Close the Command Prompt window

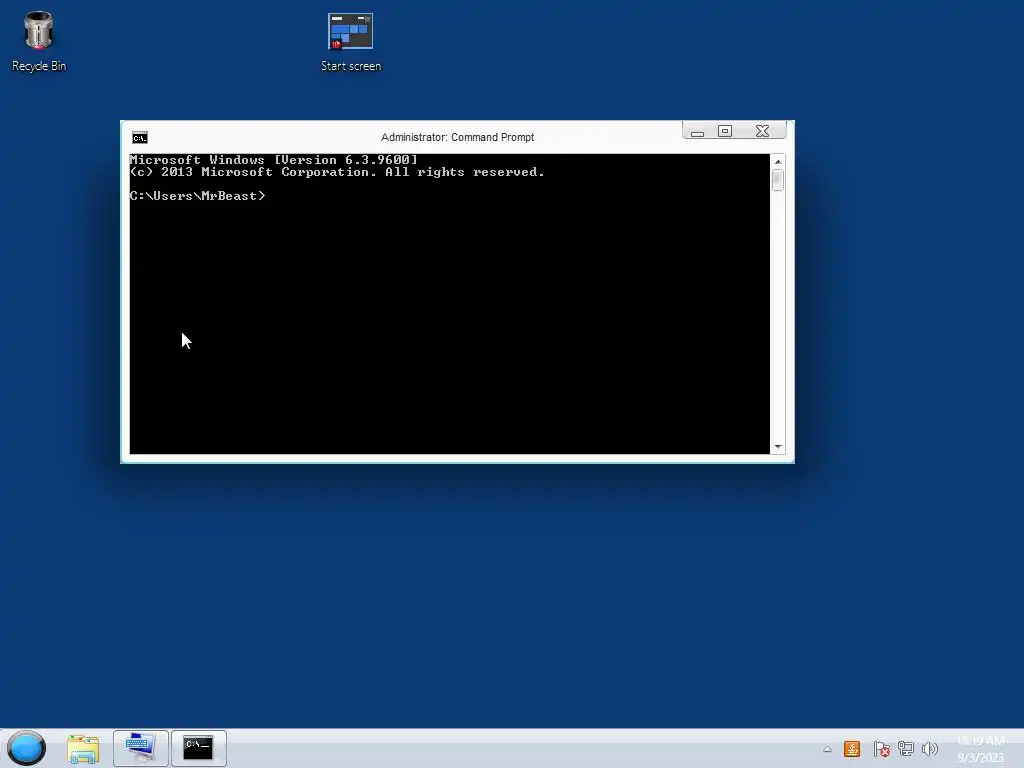762,131
